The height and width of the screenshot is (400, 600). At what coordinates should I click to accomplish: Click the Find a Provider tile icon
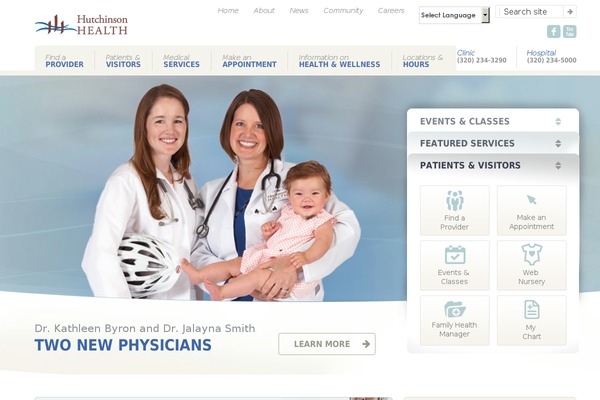point(455,211)
